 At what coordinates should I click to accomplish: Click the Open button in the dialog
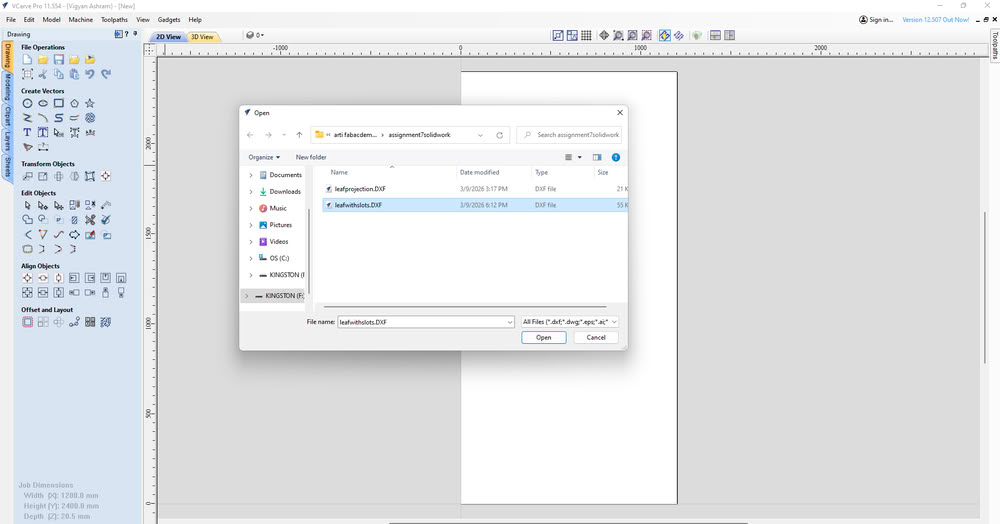543,338
